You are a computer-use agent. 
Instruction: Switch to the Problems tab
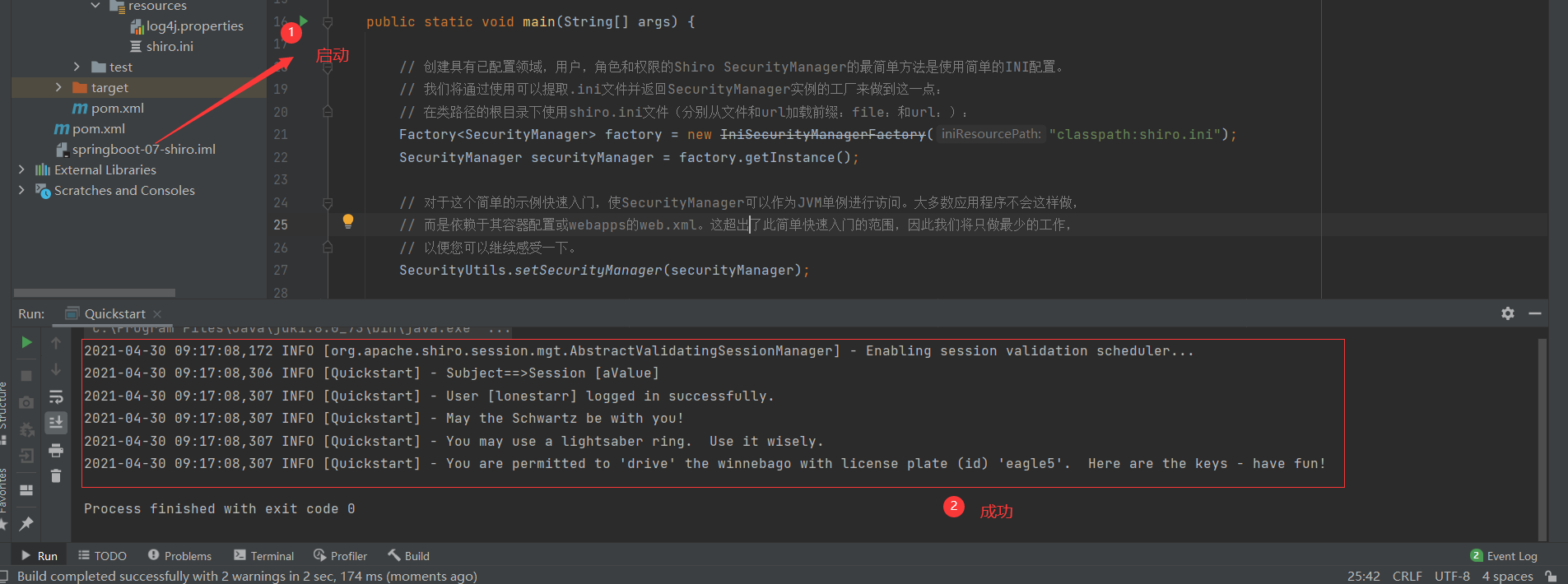pyautogui.click(x=179, y=556)
